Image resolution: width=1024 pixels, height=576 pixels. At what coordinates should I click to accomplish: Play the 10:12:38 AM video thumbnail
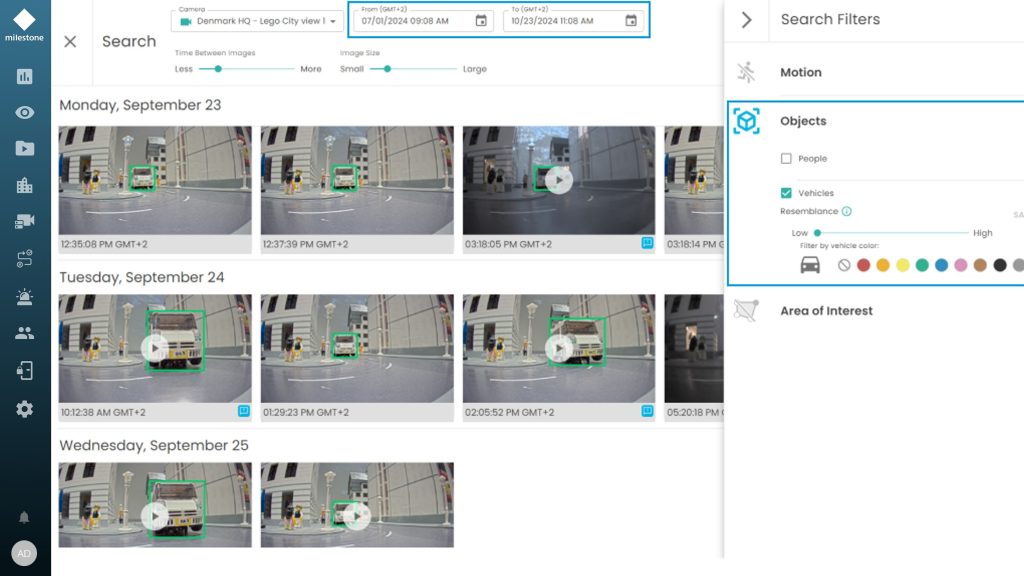pyautogui.click(x=154, y=348)
